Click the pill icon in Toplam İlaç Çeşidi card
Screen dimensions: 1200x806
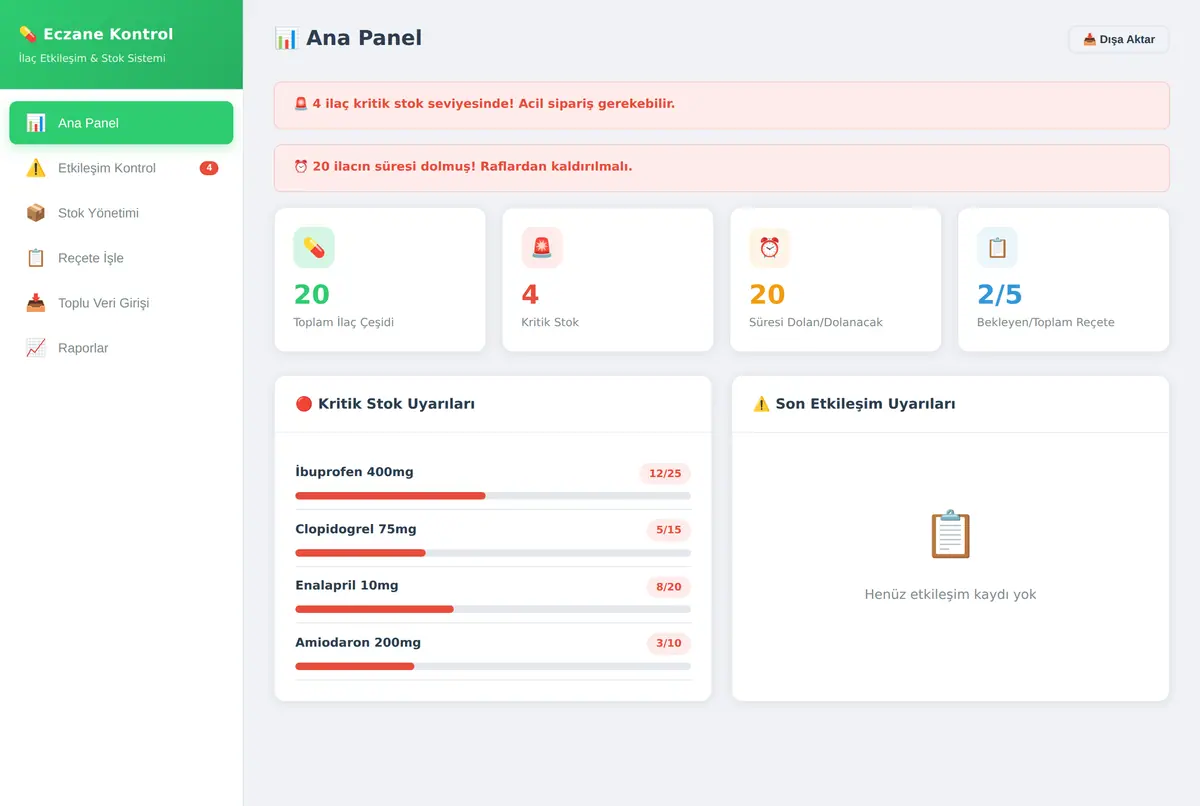(314, 248)
